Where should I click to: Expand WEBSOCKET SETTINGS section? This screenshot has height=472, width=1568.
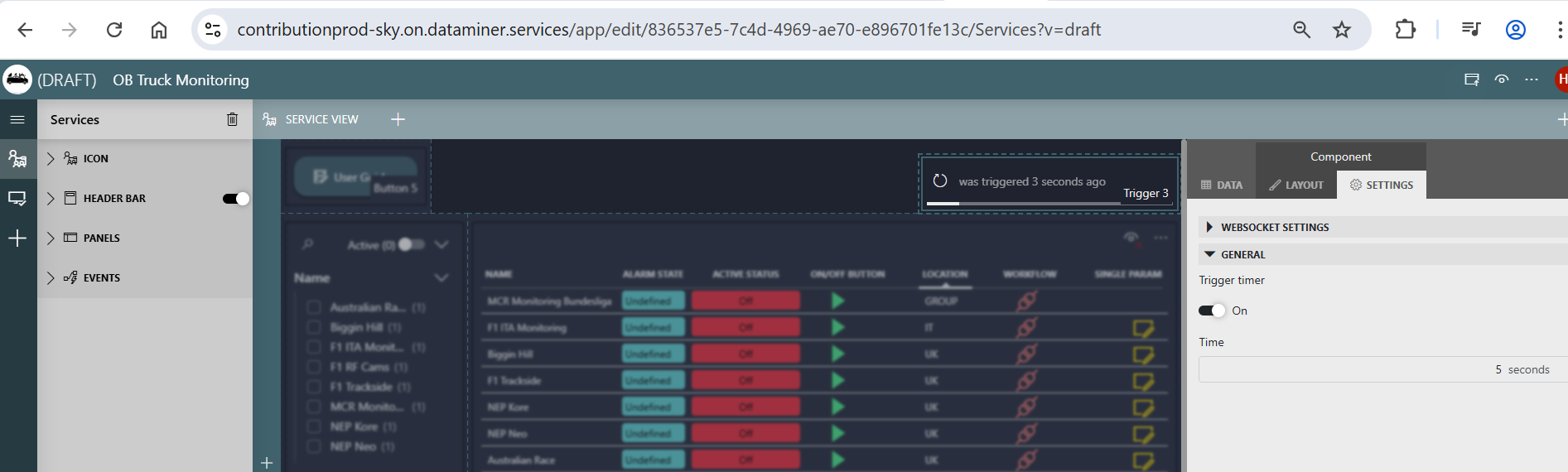[1209, 227]
